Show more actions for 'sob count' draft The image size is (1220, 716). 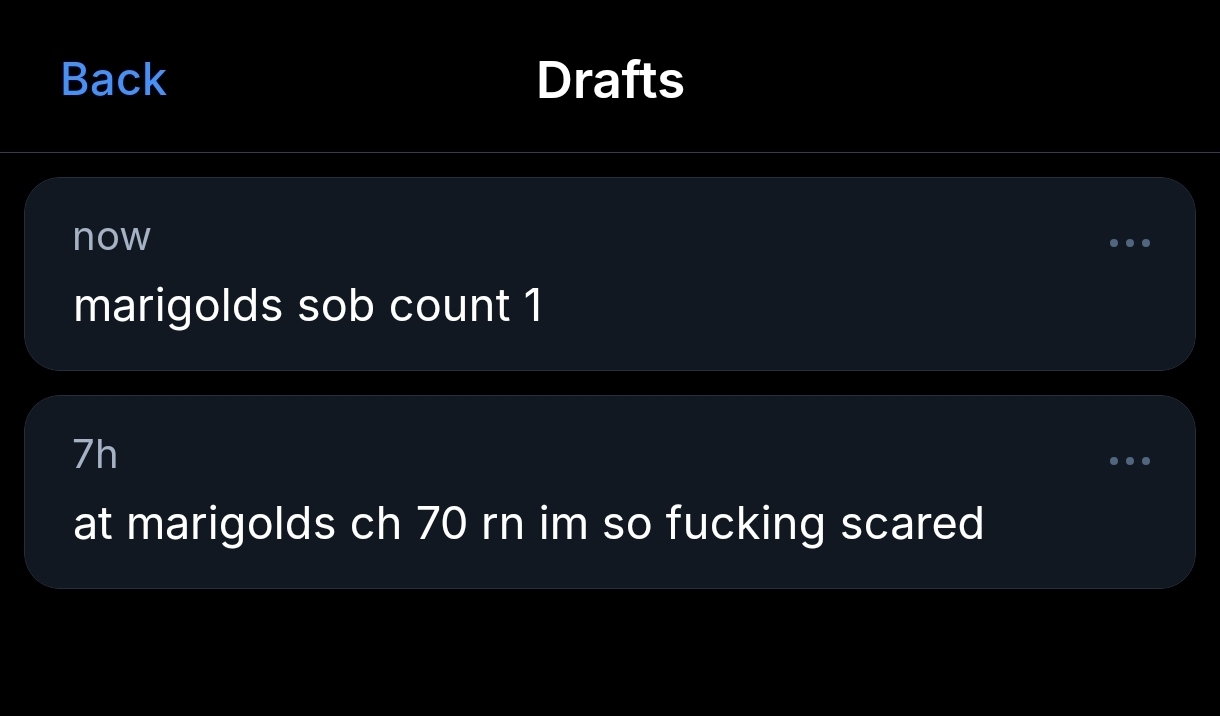[1130, 243]
